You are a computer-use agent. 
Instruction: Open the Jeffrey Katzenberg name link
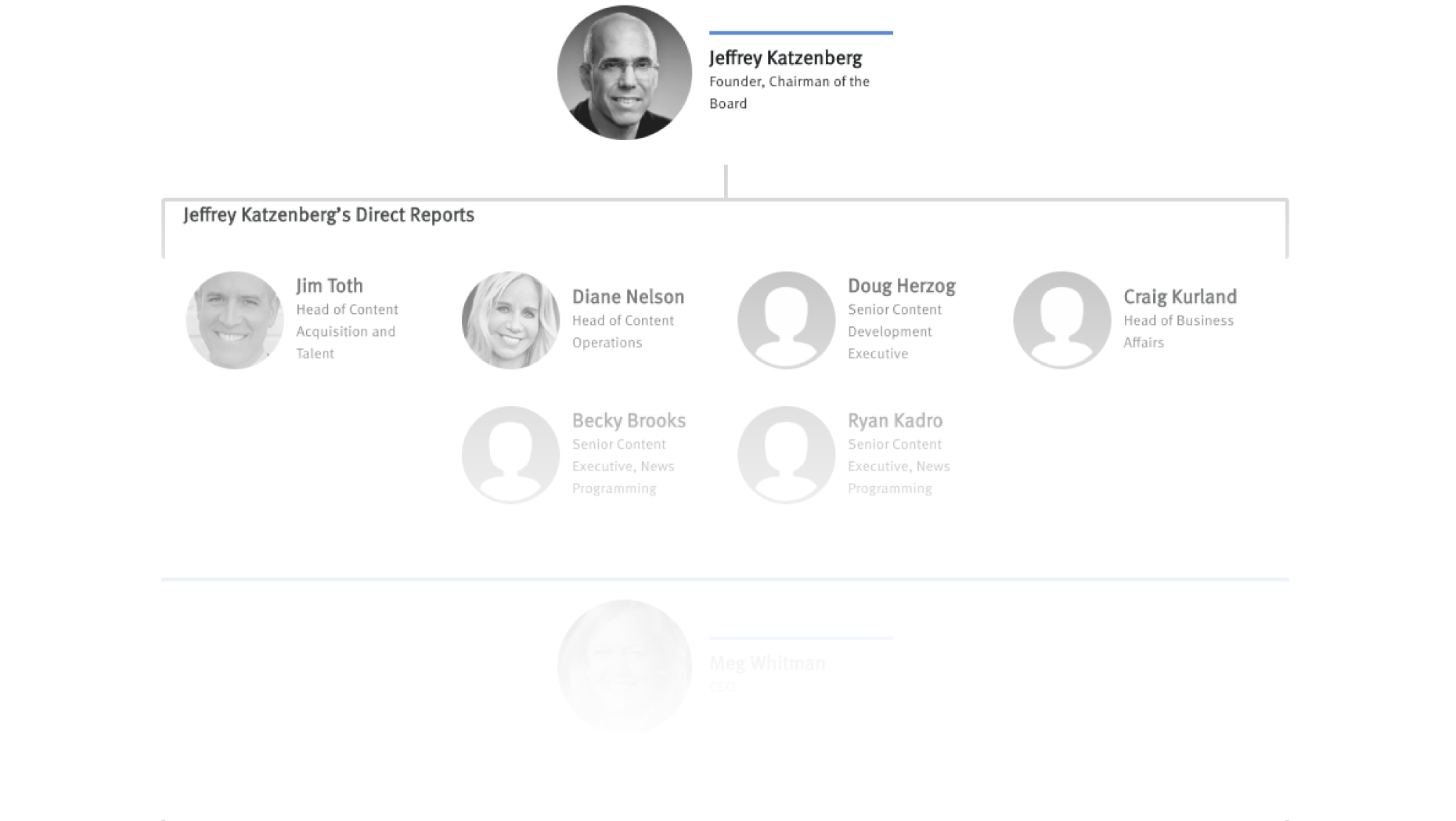point(785,58)
